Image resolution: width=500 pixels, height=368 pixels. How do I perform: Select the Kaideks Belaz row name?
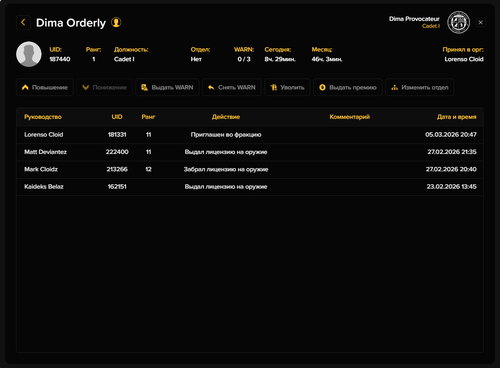point(44,187)
